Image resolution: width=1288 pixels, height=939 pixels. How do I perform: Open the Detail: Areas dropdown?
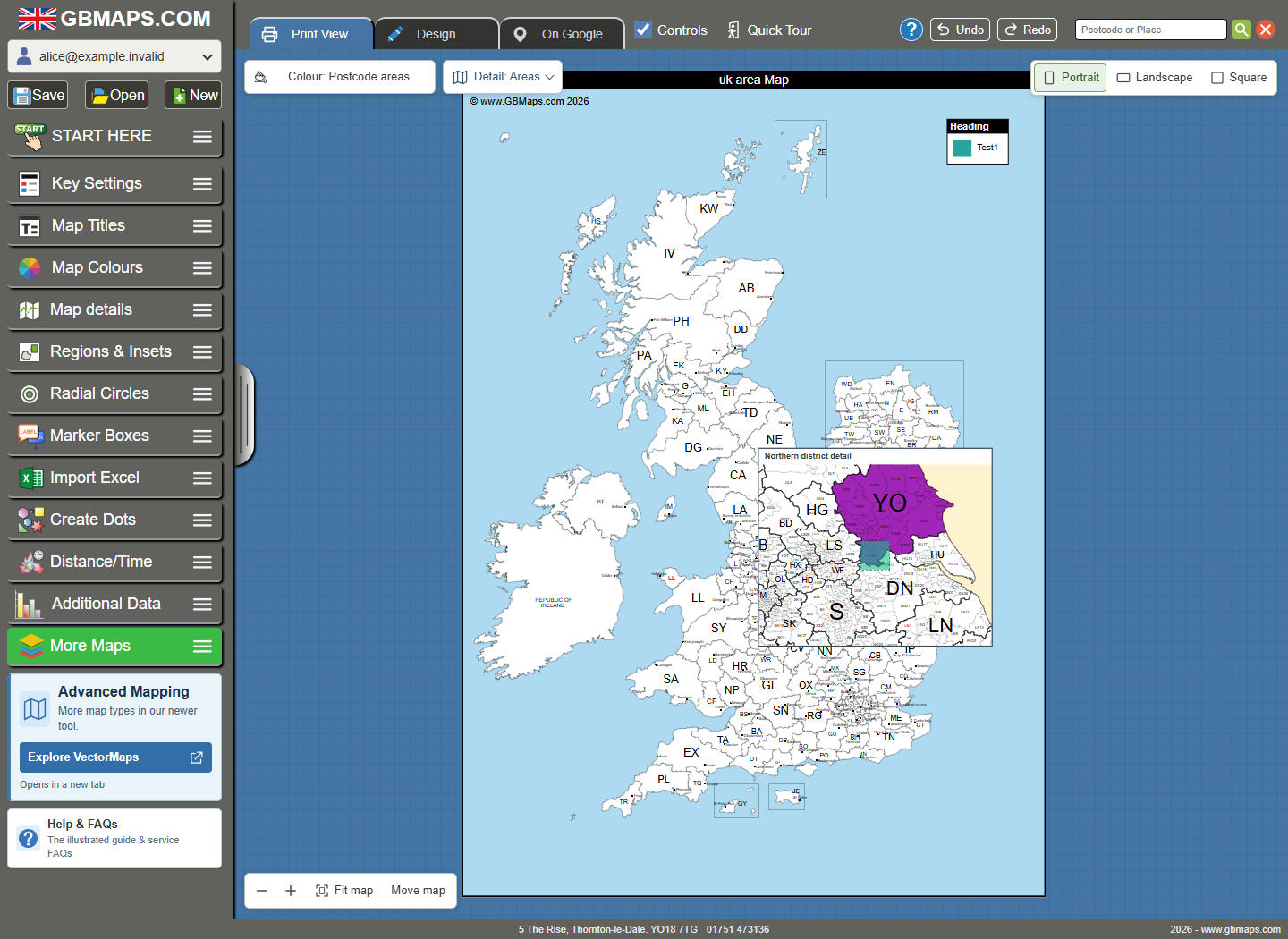pyautogui.click(x=503, y=77)
